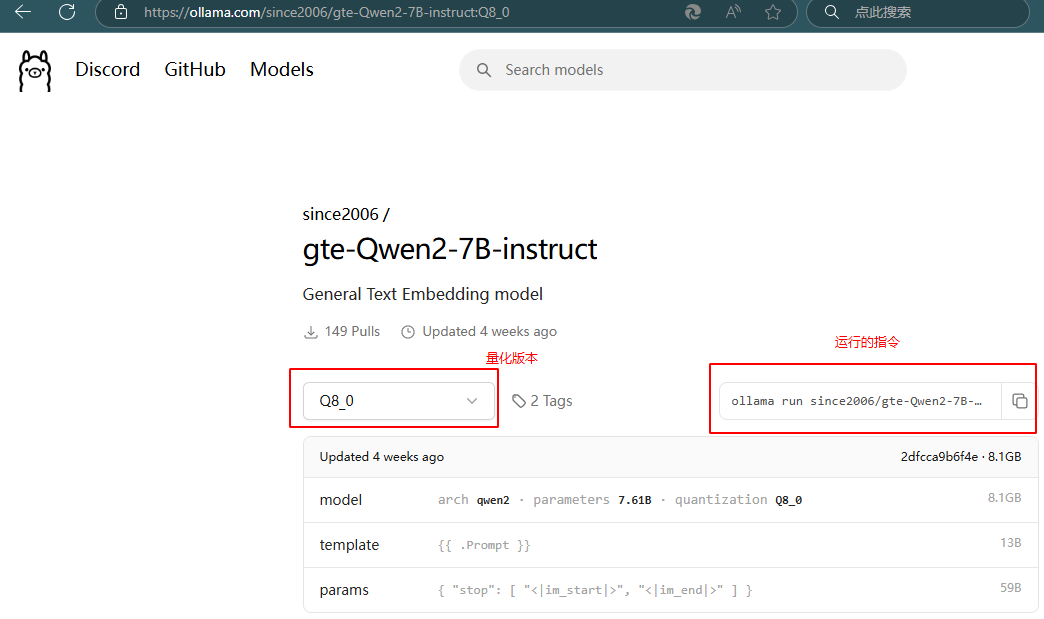
Task: Go back with the browser back arrow
Action: (x=23, y=12)
